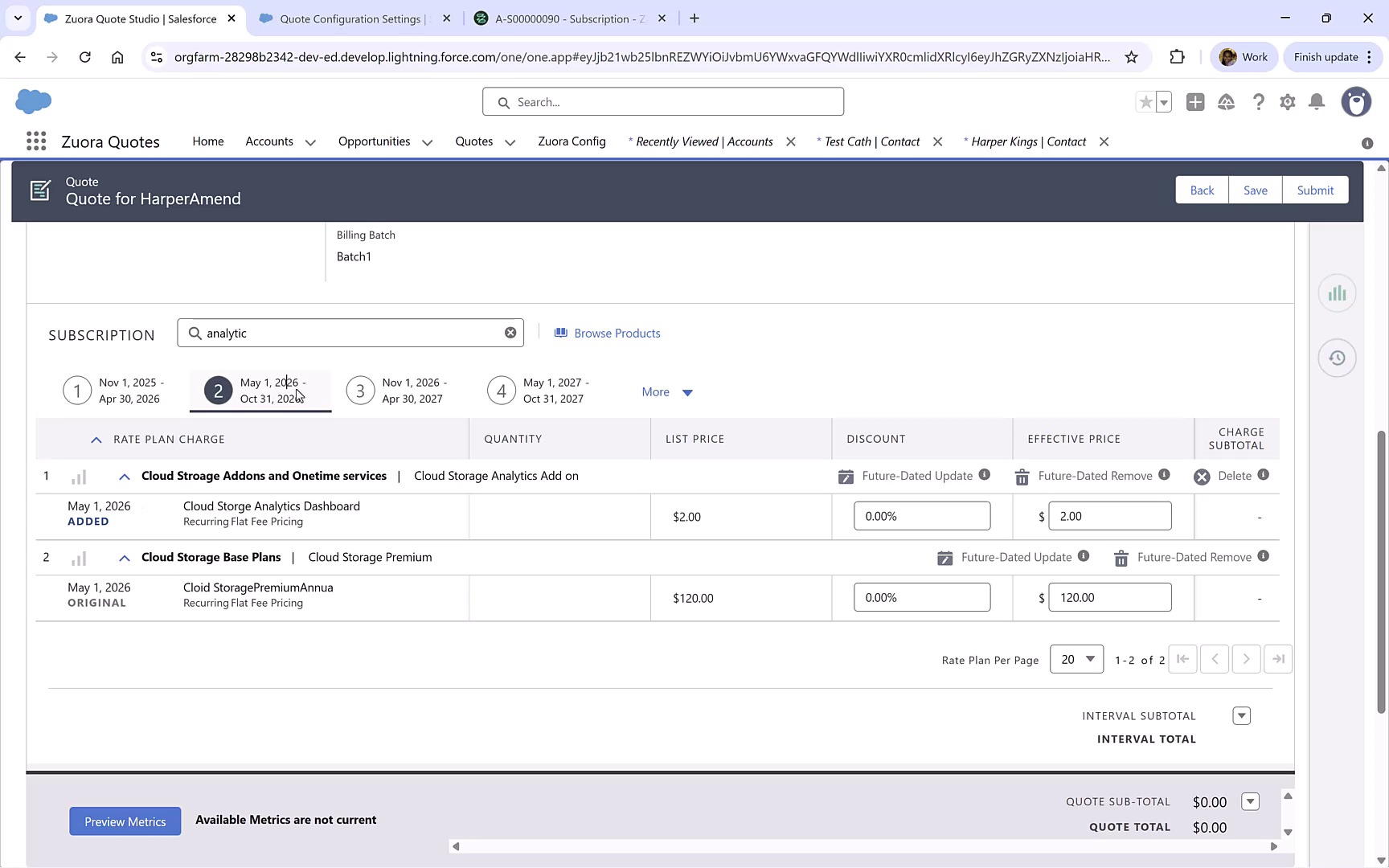Switch to the Zuora Config tab

tap(572, 141)
